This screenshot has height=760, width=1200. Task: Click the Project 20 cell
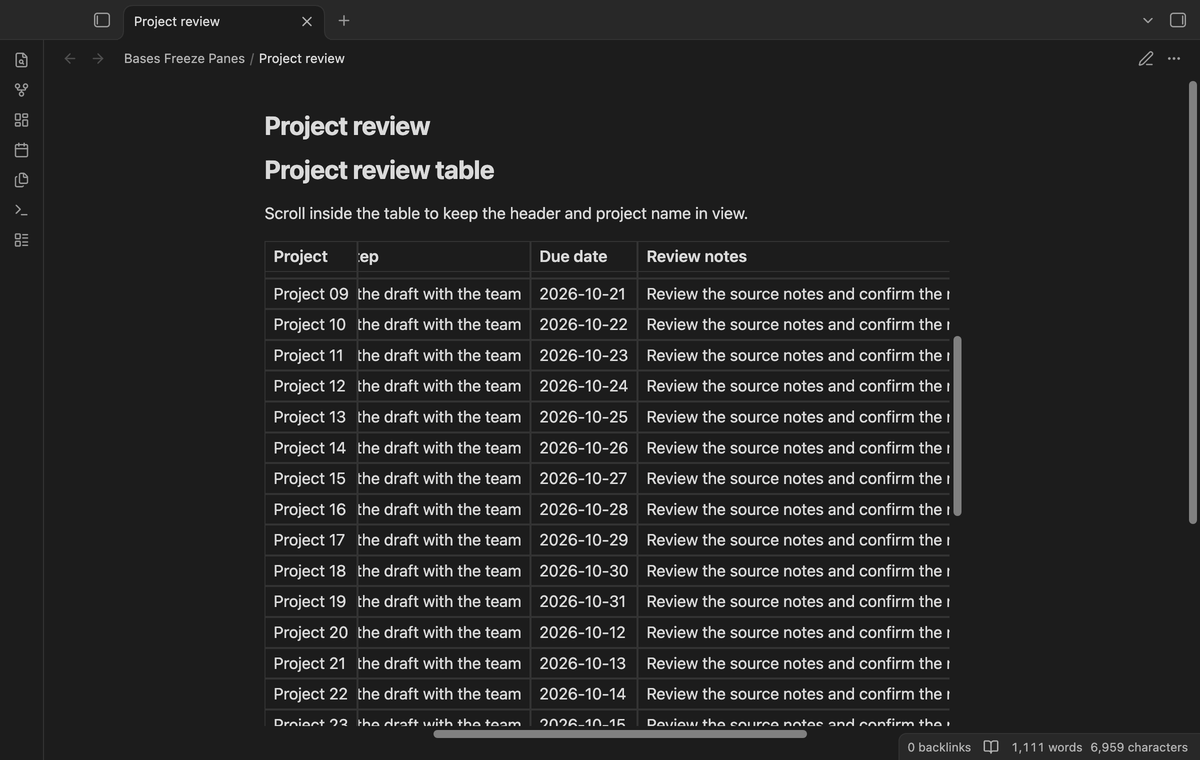point(311,633)
